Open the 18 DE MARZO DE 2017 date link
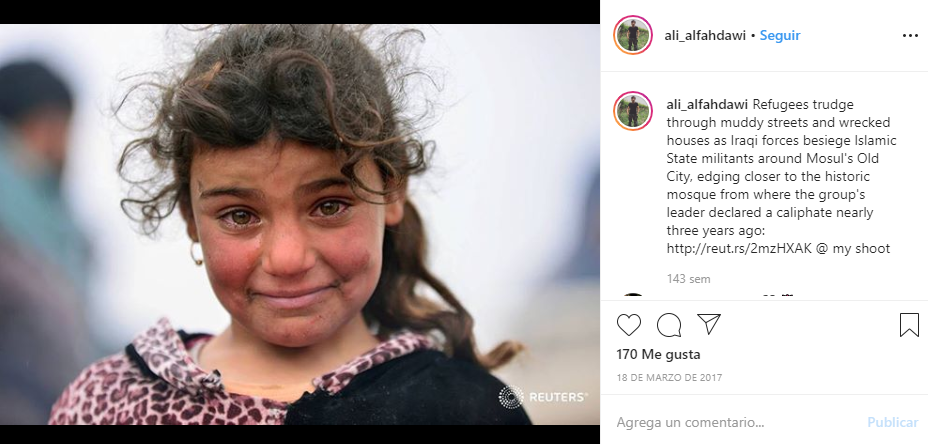This screenshot has width=928, height=444. click(x=669, y=378)
